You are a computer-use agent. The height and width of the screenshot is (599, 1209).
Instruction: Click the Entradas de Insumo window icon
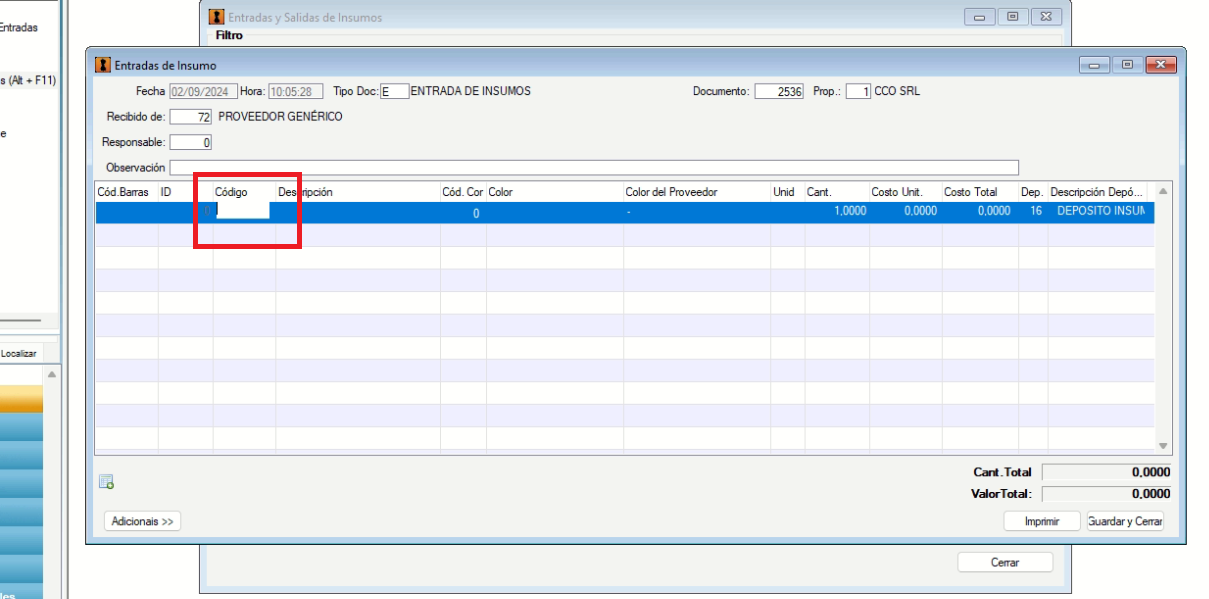103,65
